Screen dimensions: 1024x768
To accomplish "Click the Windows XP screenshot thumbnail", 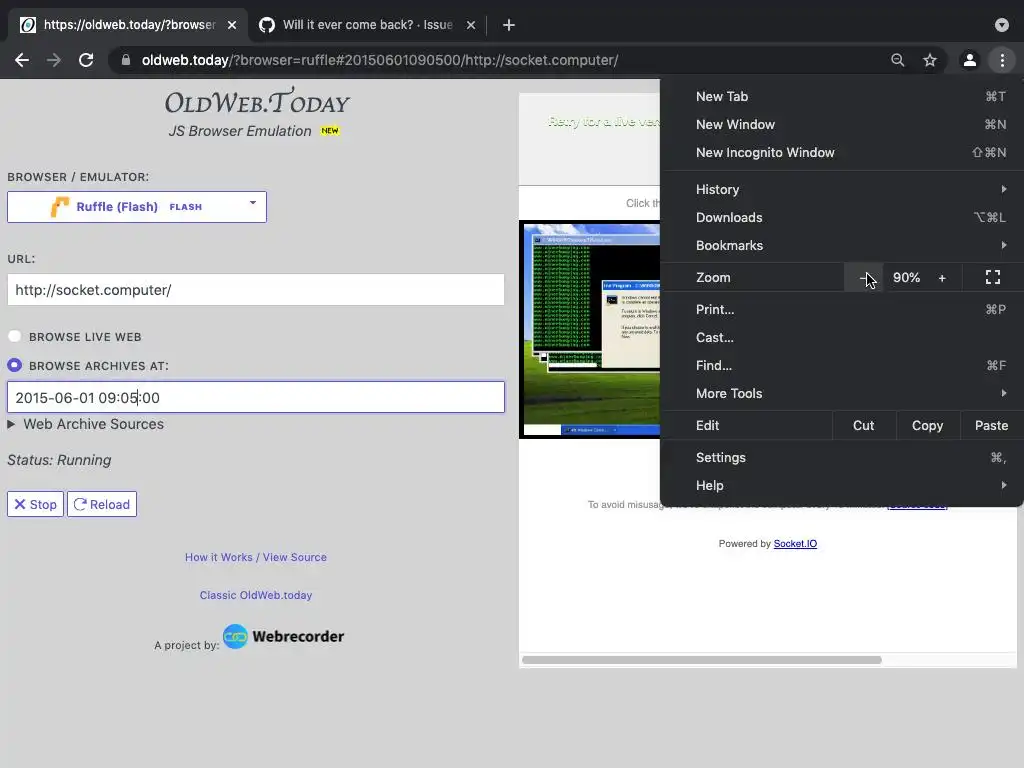I will 590,330.
